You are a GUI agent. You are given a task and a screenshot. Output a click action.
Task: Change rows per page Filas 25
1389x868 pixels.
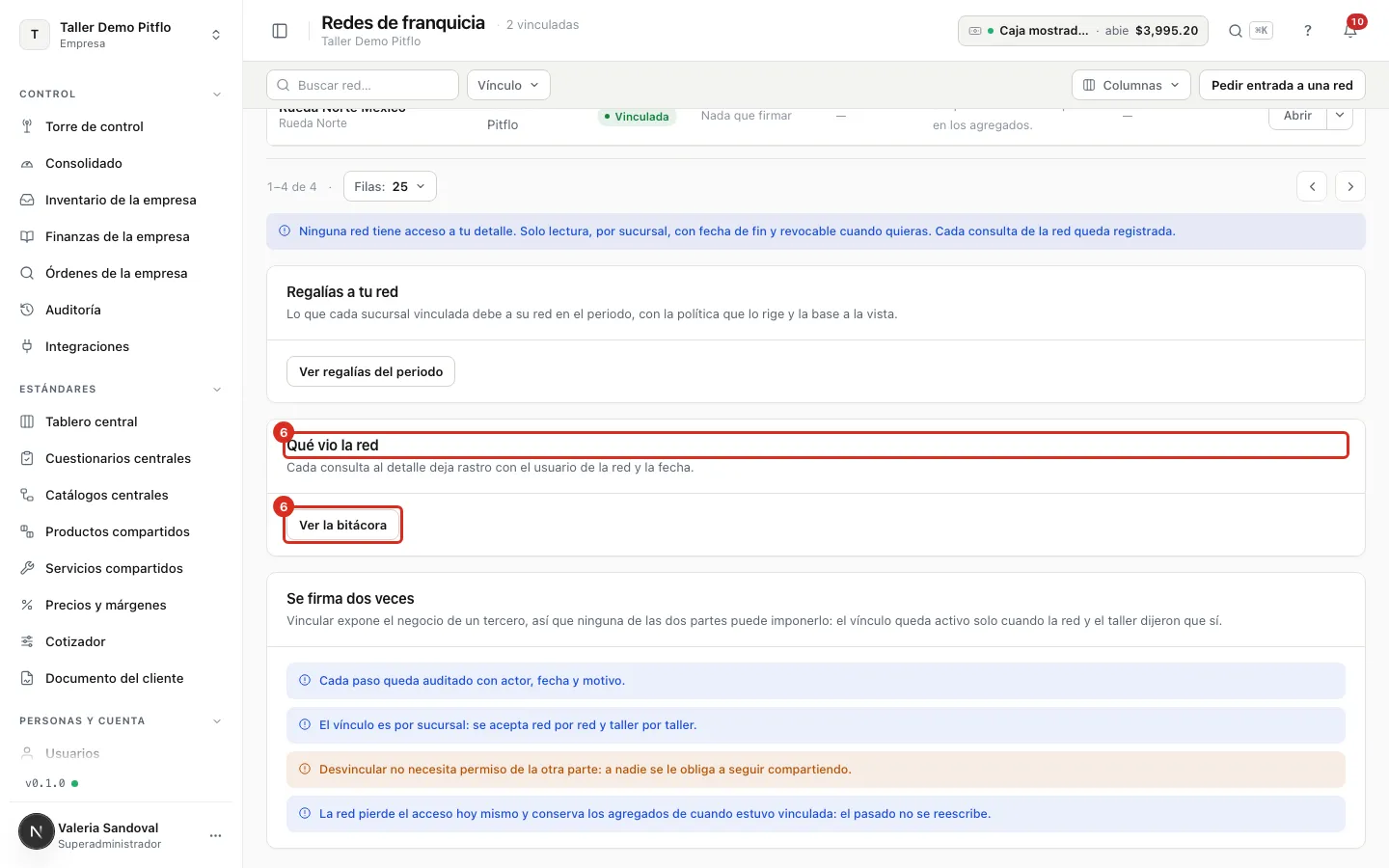pyautogui.click(x=390, y=186)
